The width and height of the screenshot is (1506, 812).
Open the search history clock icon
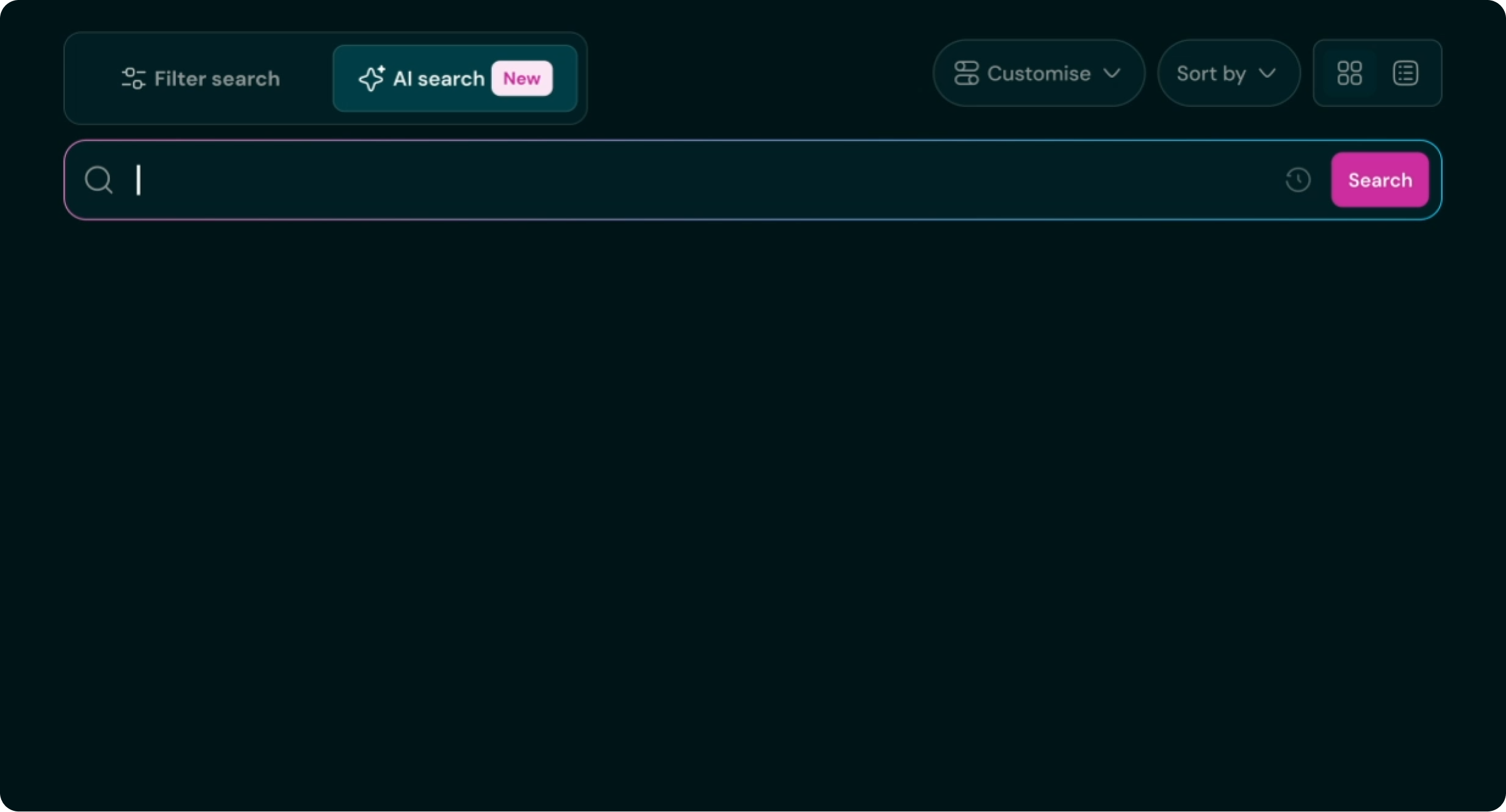[x=1298, y=180]
